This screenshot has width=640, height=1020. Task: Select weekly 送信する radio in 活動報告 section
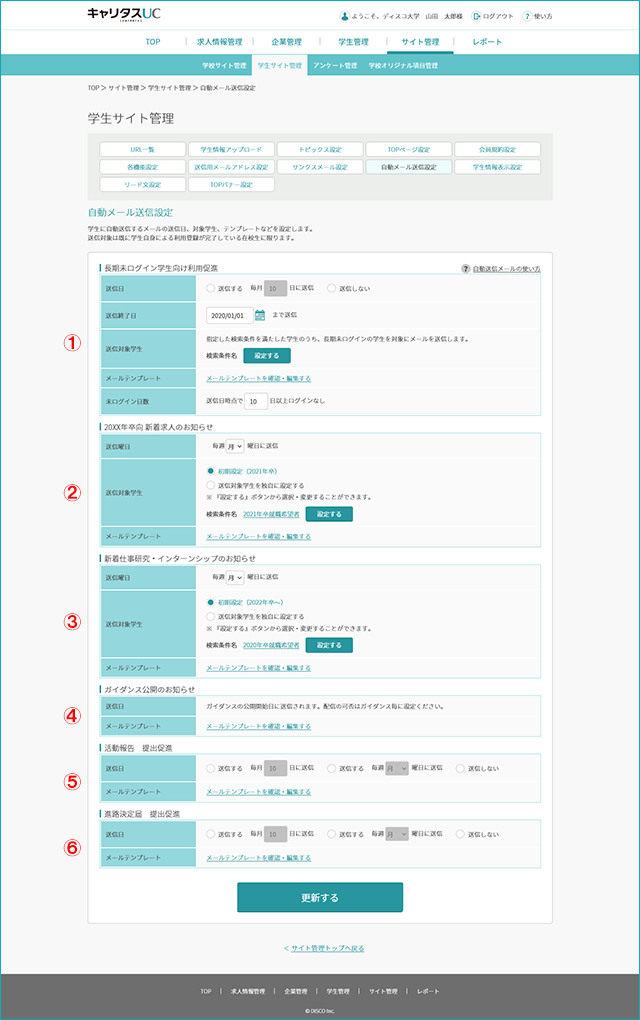[332, 768]
